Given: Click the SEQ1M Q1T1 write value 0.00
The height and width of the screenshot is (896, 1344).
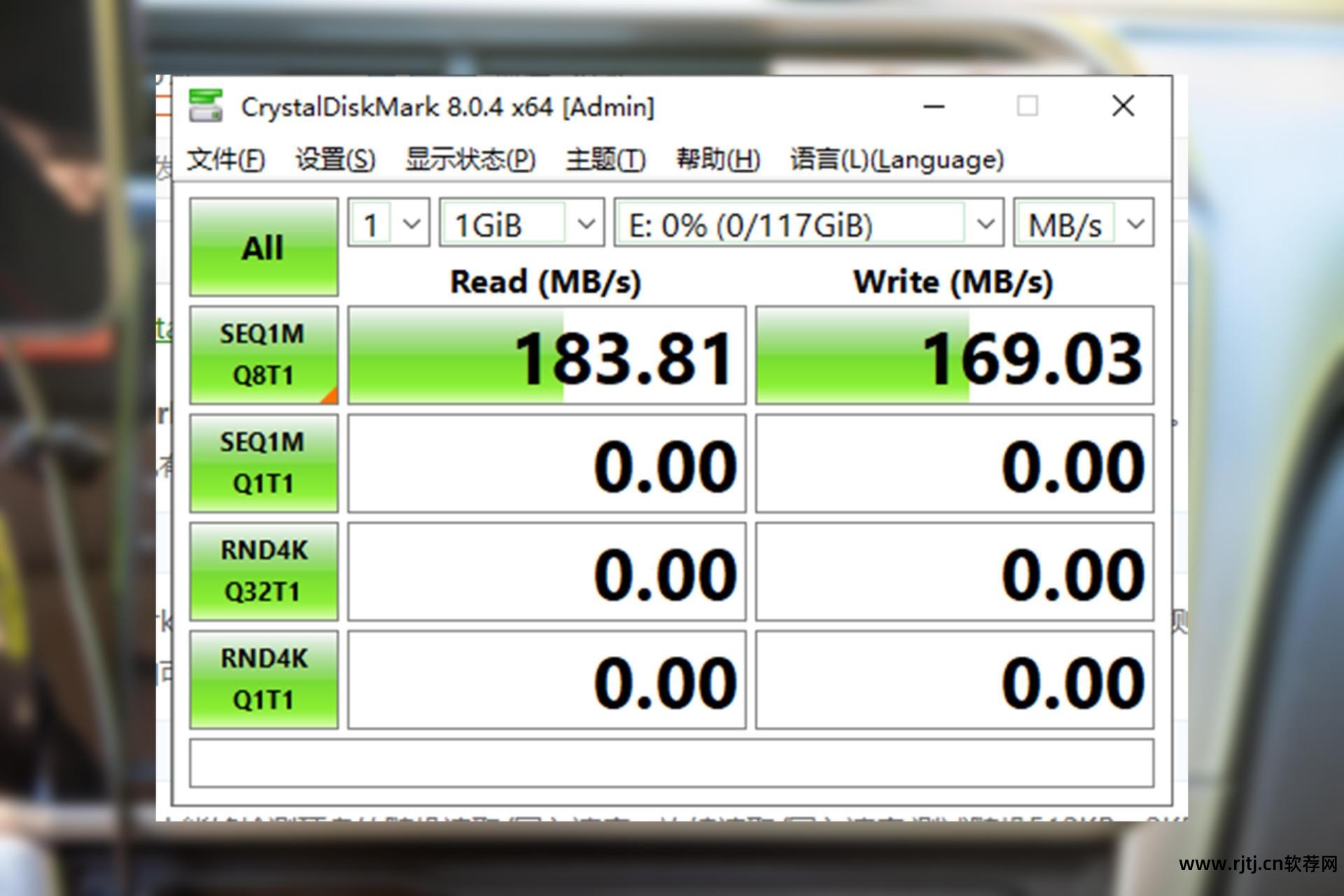Looking at the screenshot, I should point(955,463).
